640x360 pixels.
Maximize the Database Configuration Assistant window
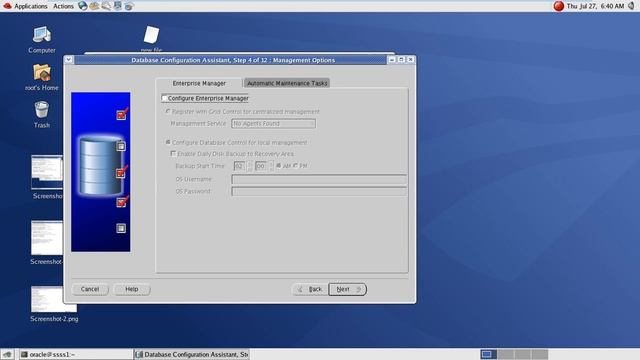click(x=401, y=60)
